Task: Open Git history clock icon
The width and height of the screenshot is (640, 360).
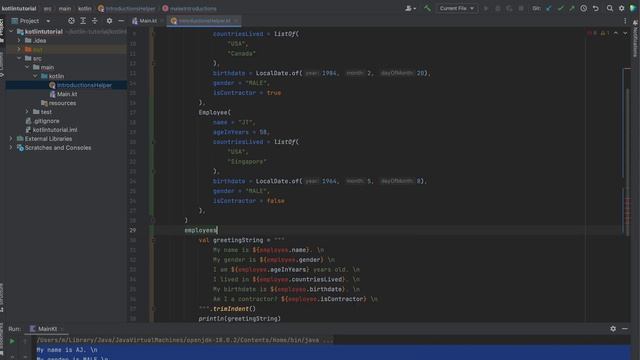Action: [584, 8]
